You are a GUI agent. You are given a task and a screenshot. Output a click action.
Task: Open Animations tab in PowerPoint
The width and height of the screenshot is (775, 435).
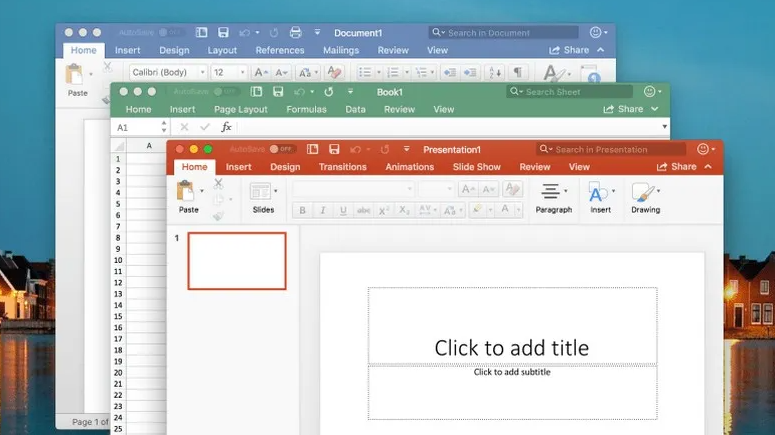tap(410, 167)
